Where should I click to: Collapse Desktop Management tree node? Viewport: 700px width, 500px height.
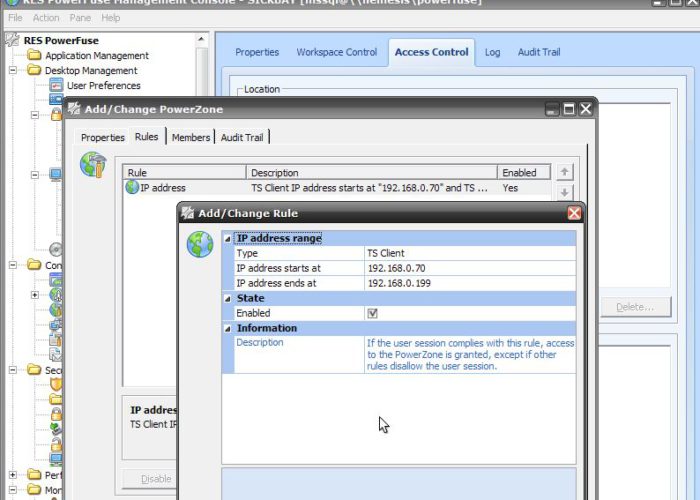13,70
